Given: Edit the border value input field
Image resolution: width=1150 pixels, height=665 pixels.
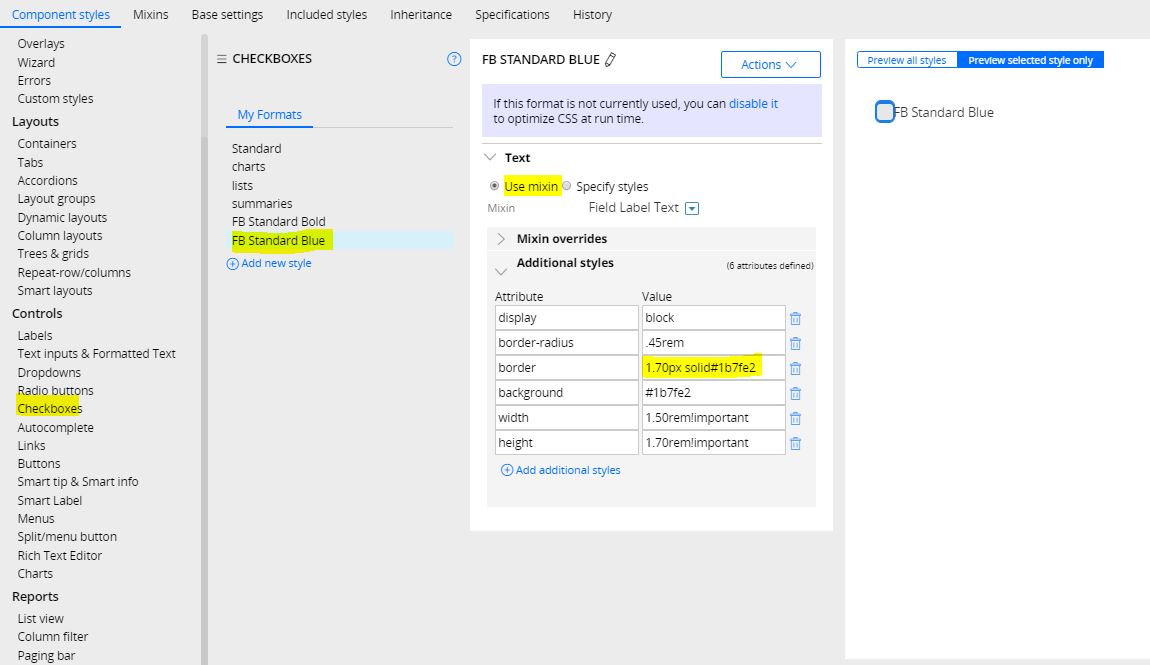Looking at the screenshot, I should tap(713, 367).
